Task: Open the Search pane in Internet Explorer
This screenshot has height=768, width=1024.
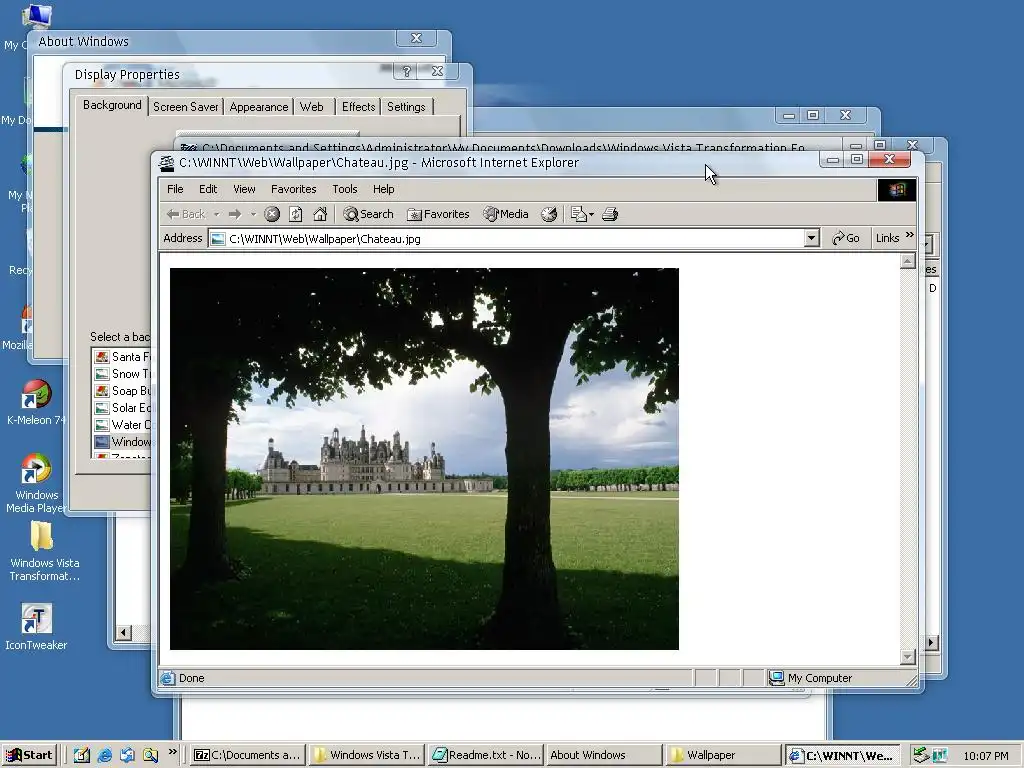Action: tap(369, 214)
